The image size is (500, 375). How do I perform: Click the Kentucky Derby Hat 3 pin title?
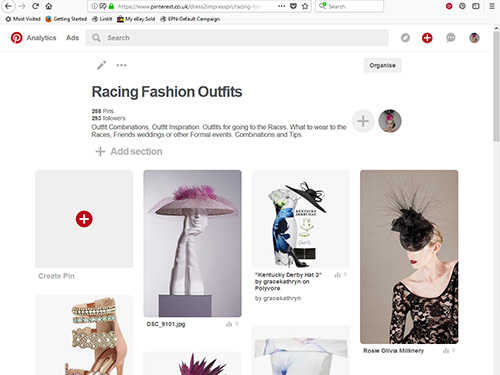(288, 281)
